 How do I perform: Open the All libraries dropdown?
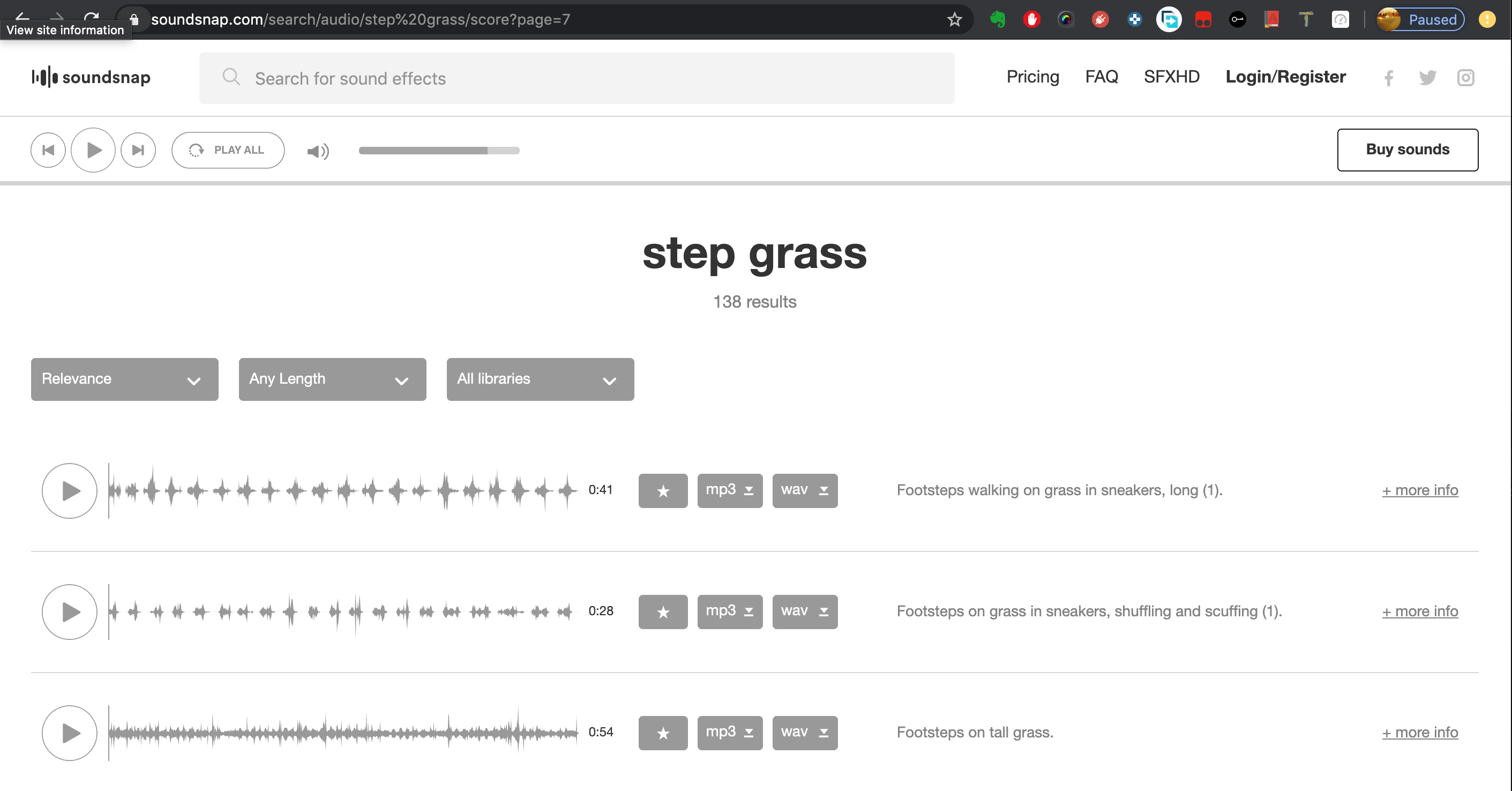[540, 379]
